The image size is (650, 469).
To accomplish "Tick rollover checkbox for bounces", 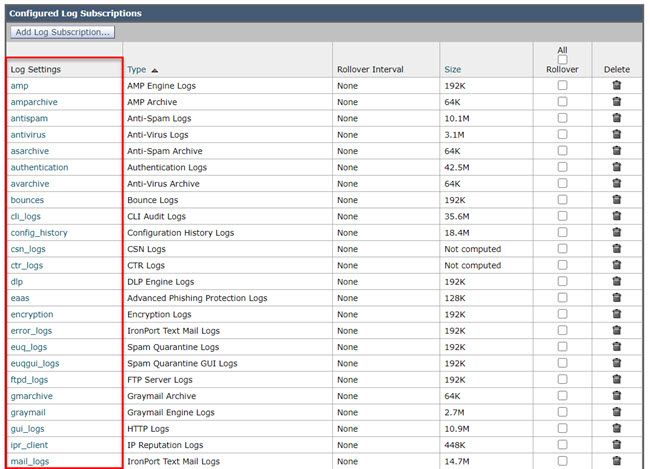I will (562, 199).
